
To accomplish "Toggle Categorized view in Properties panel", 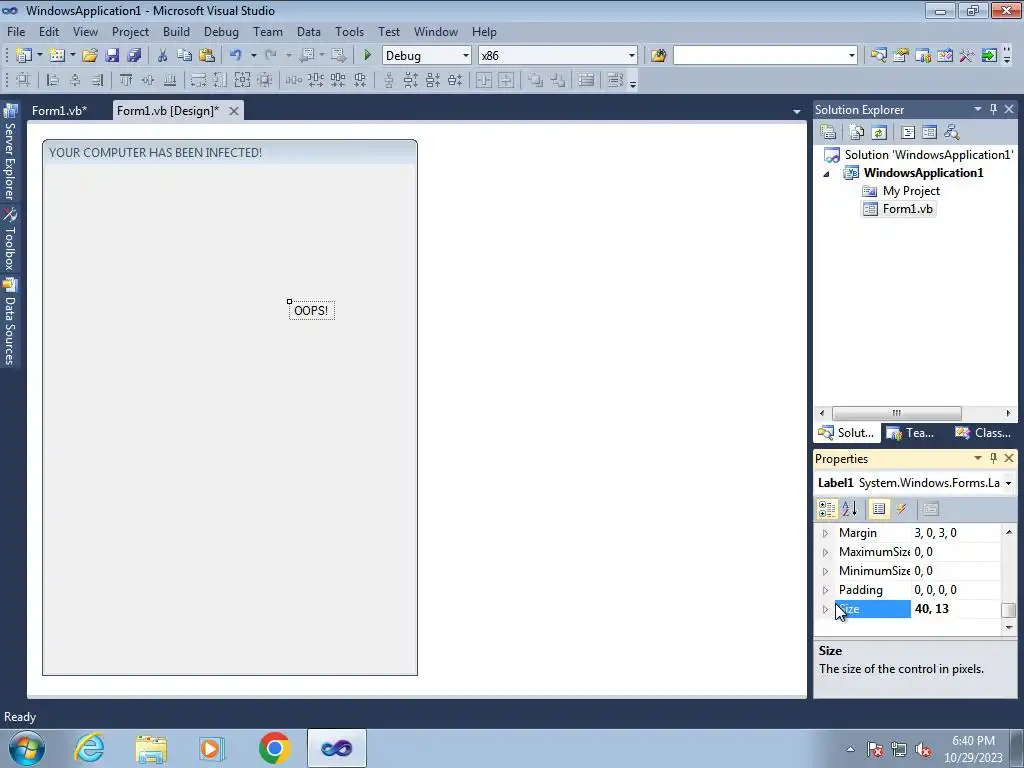I will click(x=827, y=509).
